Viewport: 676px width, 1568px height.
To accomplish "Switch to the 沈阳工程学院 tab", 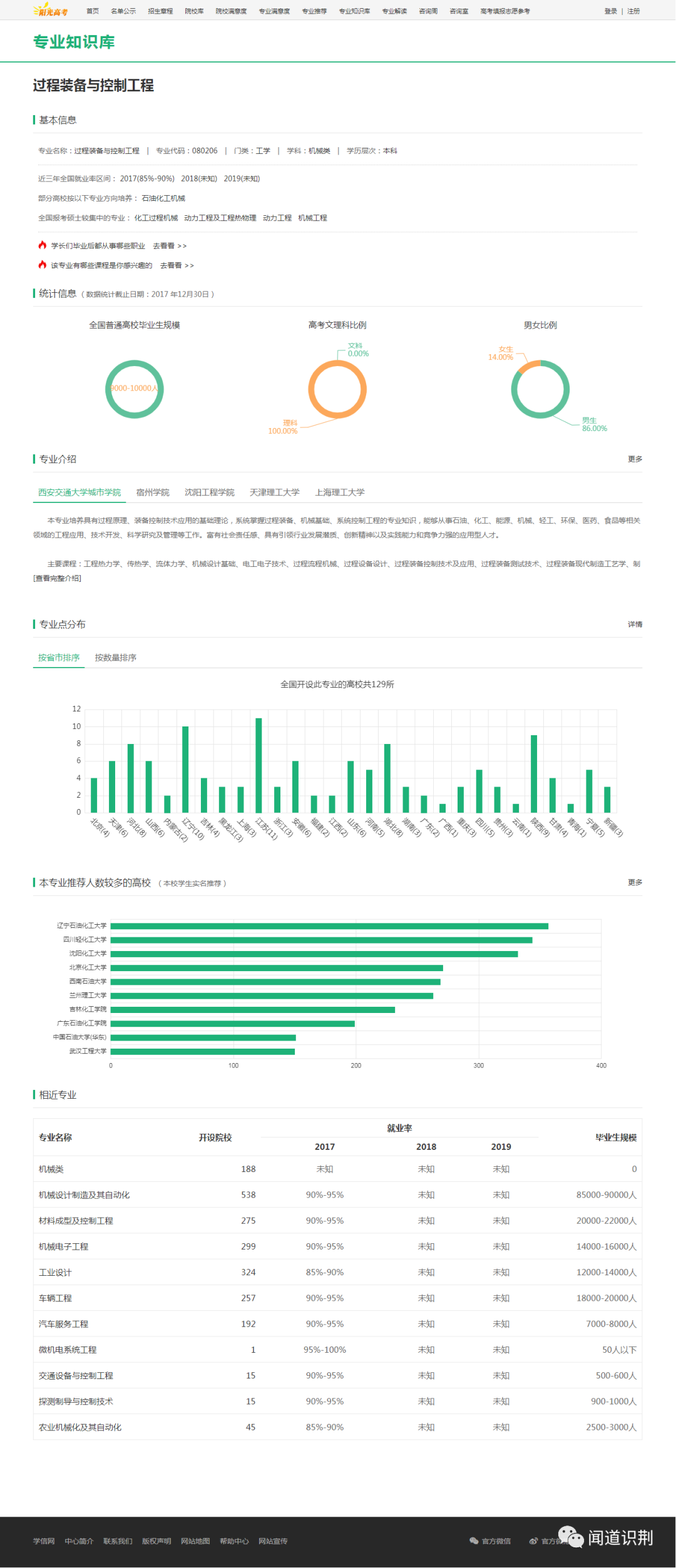I will point(209,492).
